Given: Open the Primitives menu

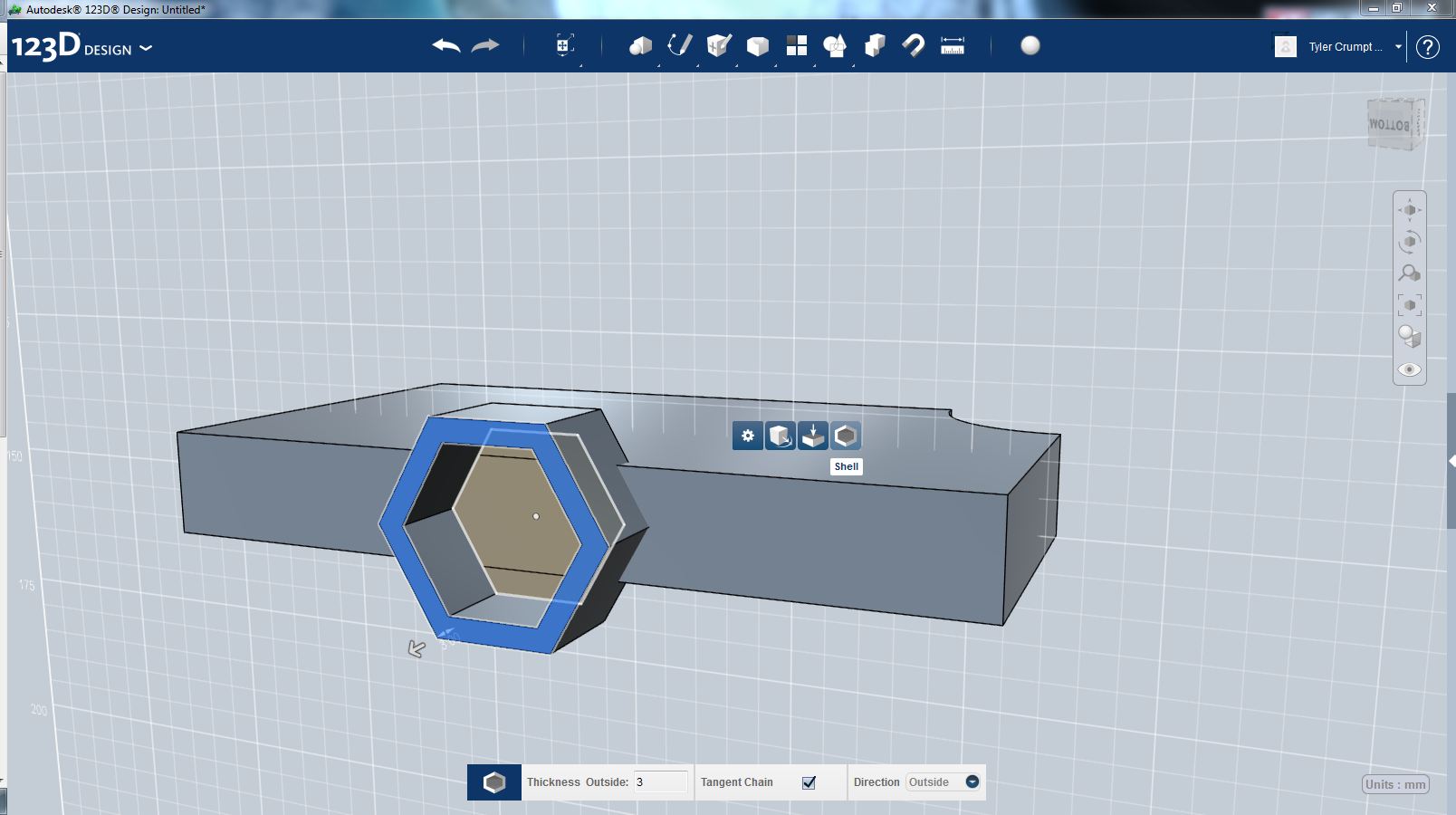Looking at the screenshot, I should 640,45.
